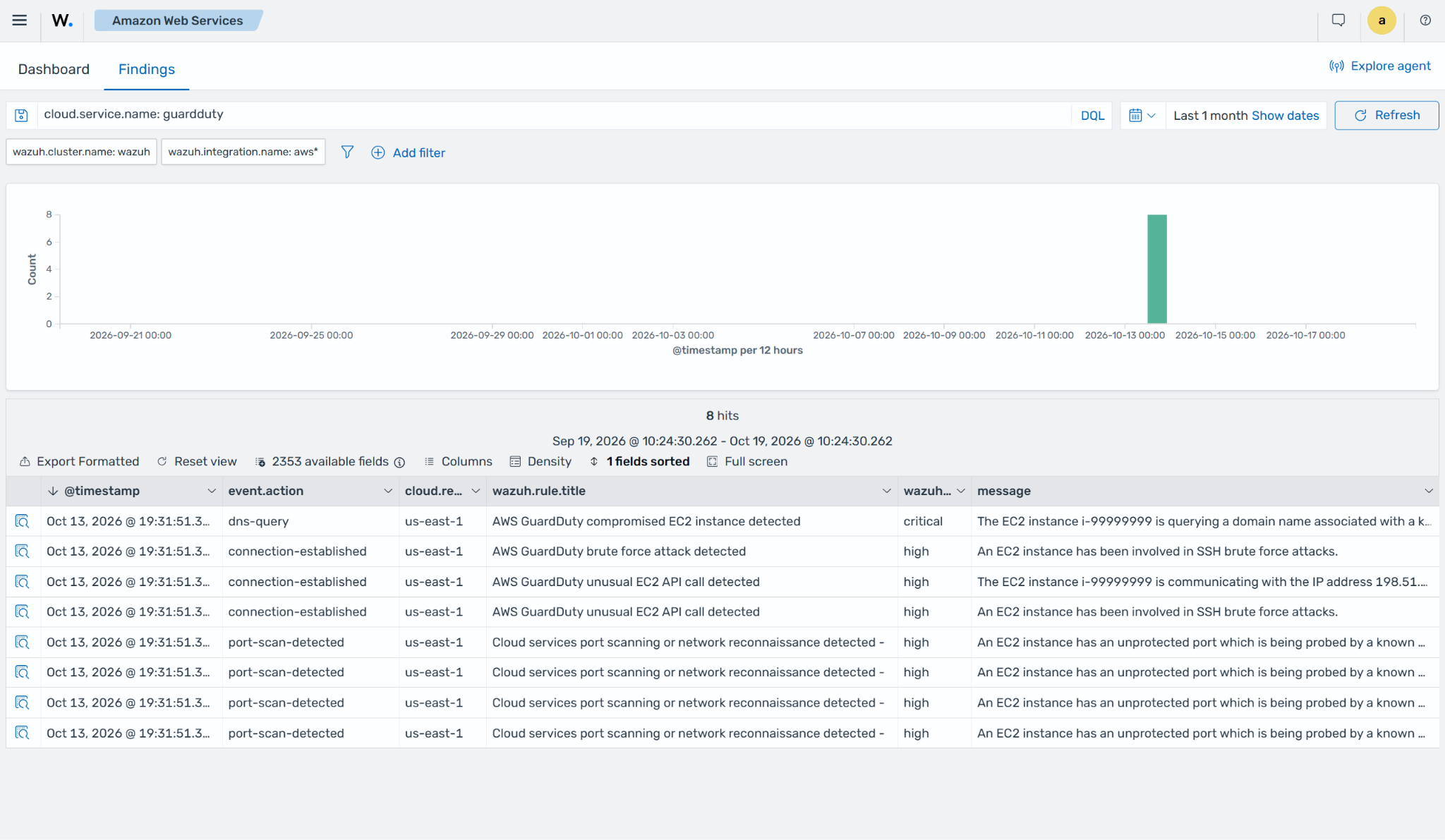Open the help question-mark icon
The height and width of the screenshot is (840, 1445).
tap(1425, 20)
